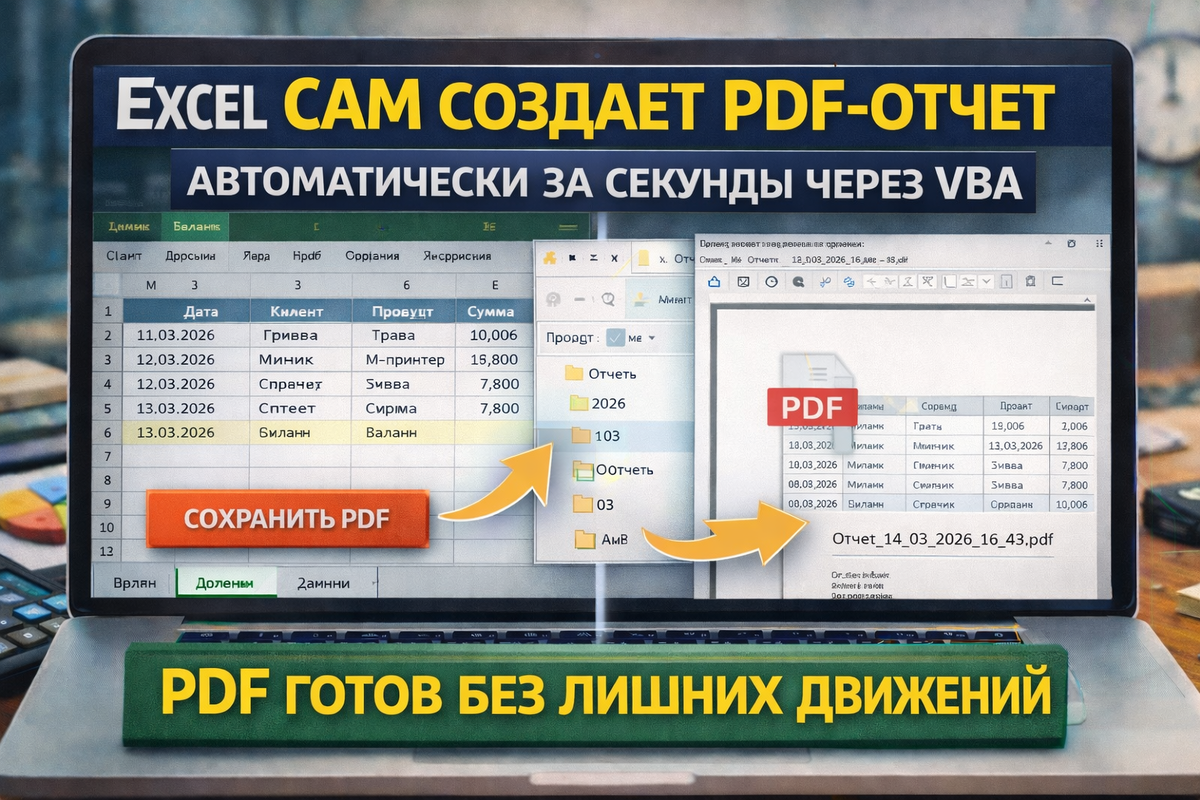Click the scissors icon in PDF toolbar
1200x800 pixels.
coord(825,282)
